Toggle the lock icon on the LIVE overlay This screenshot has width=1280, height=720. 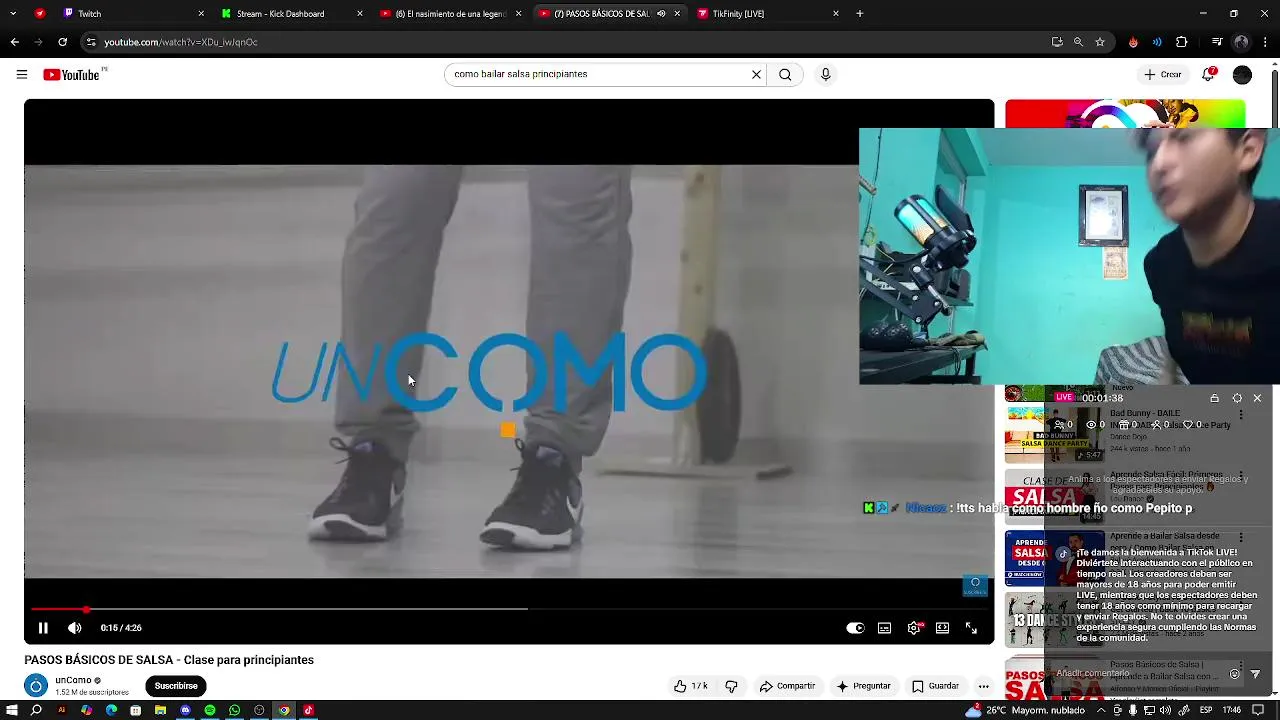1214,398
